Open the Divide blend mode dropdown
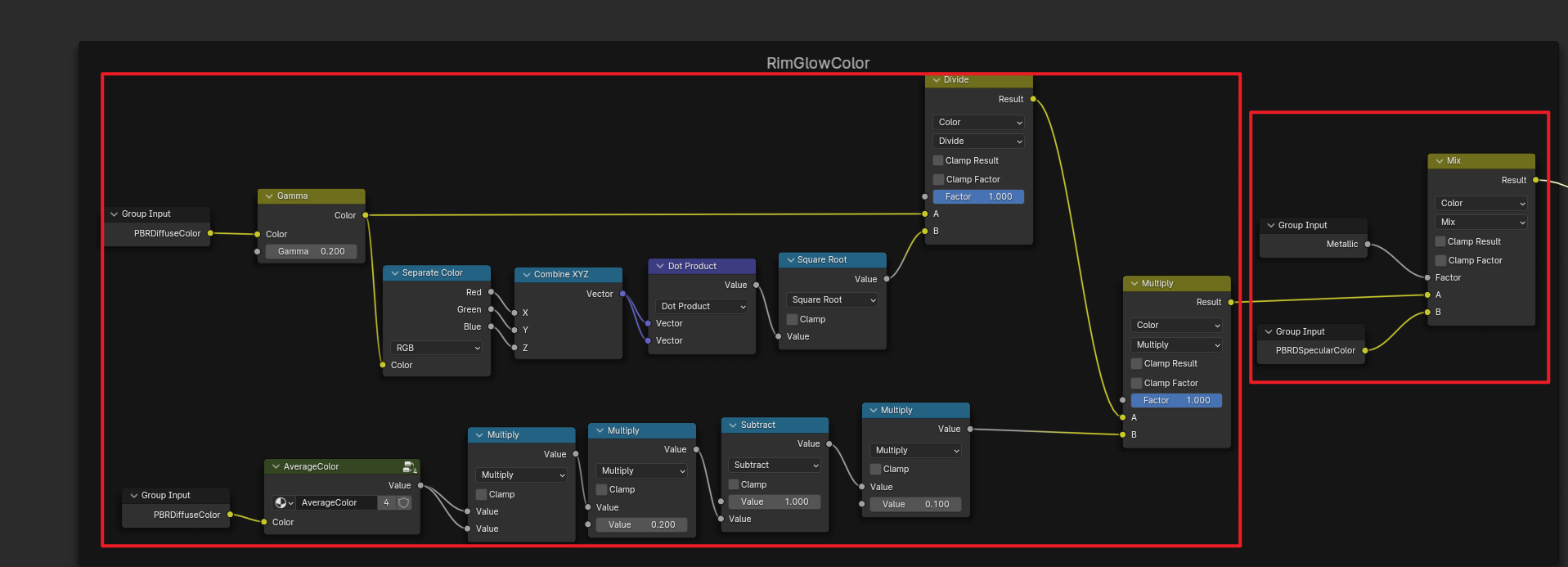The height and width of the screenshot is (567, 1568). click(x=978, y=142)
